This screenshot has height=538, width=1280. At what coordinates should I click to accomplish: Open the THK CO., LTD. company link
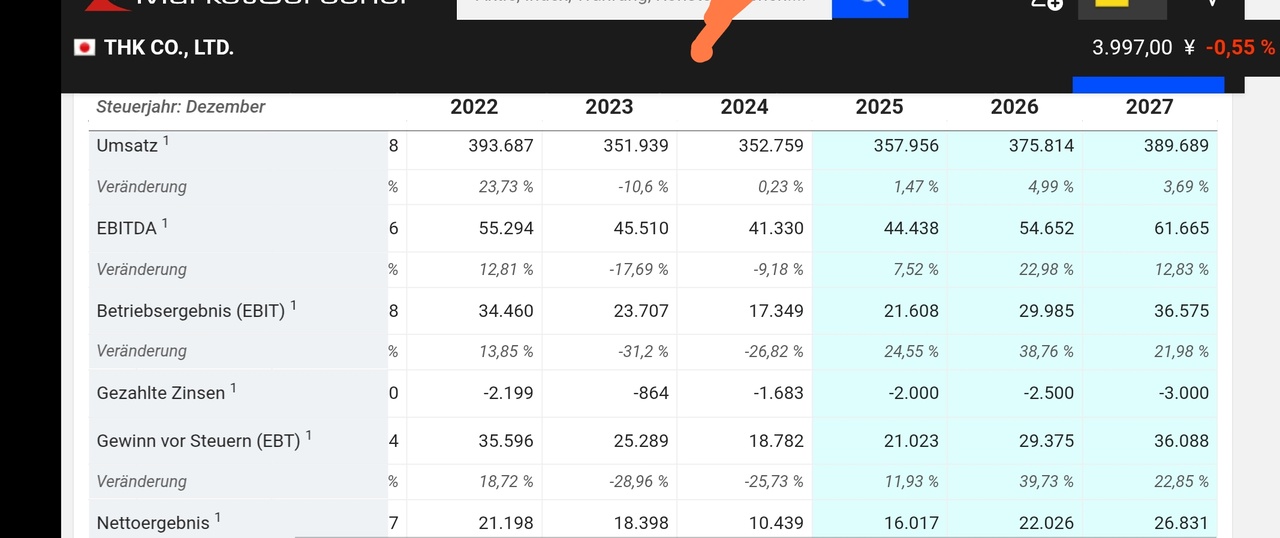(x=169, y=47)
